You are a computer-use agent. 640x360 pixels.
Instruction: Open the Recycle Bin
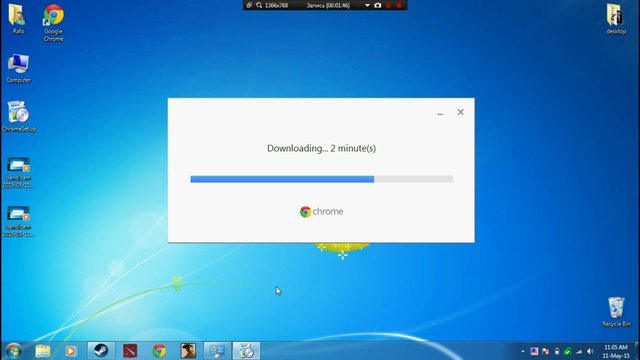tap(616, 311)
